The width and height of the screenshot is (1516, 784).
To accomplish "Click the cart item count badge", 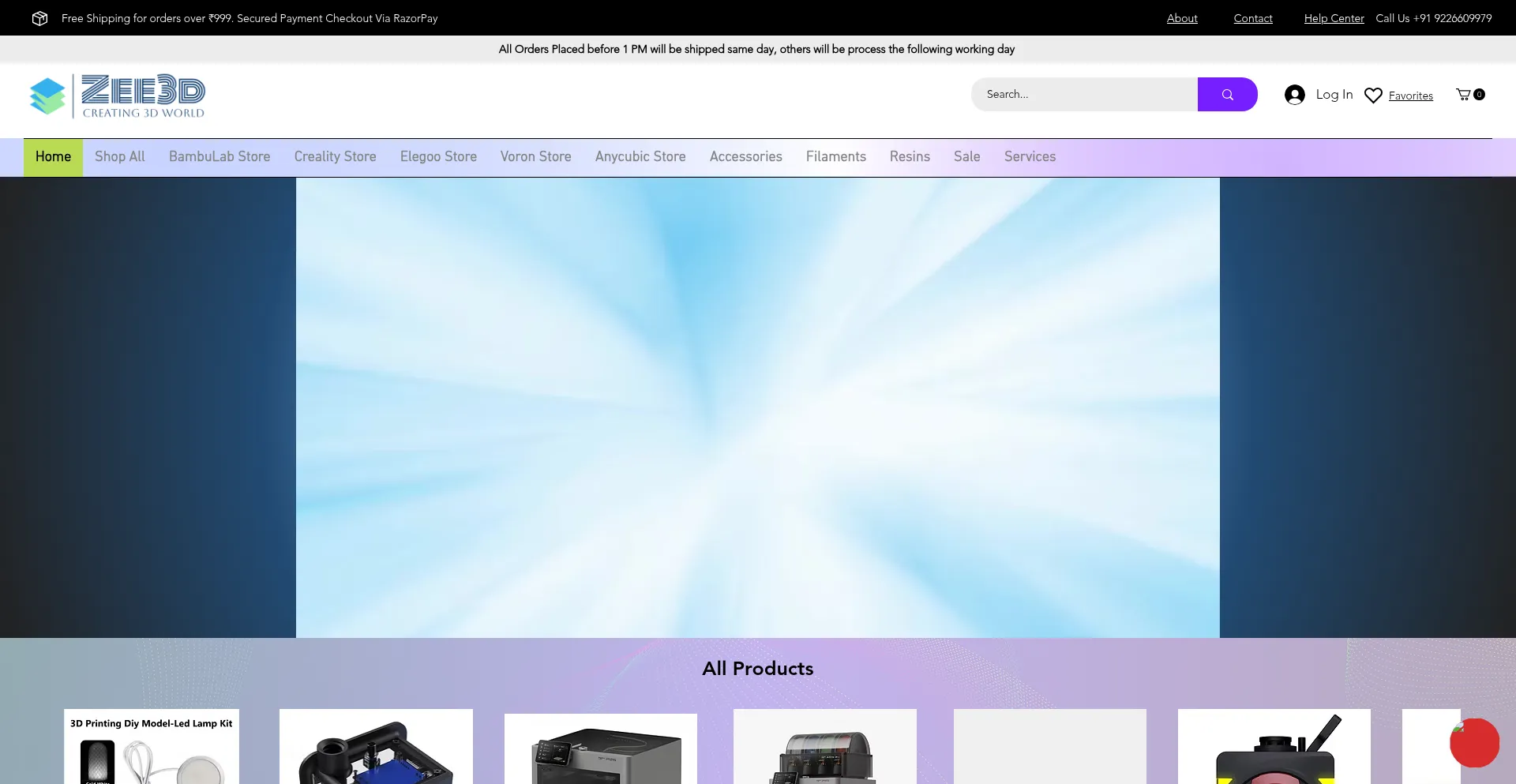I will click(x=1480, y=95).
